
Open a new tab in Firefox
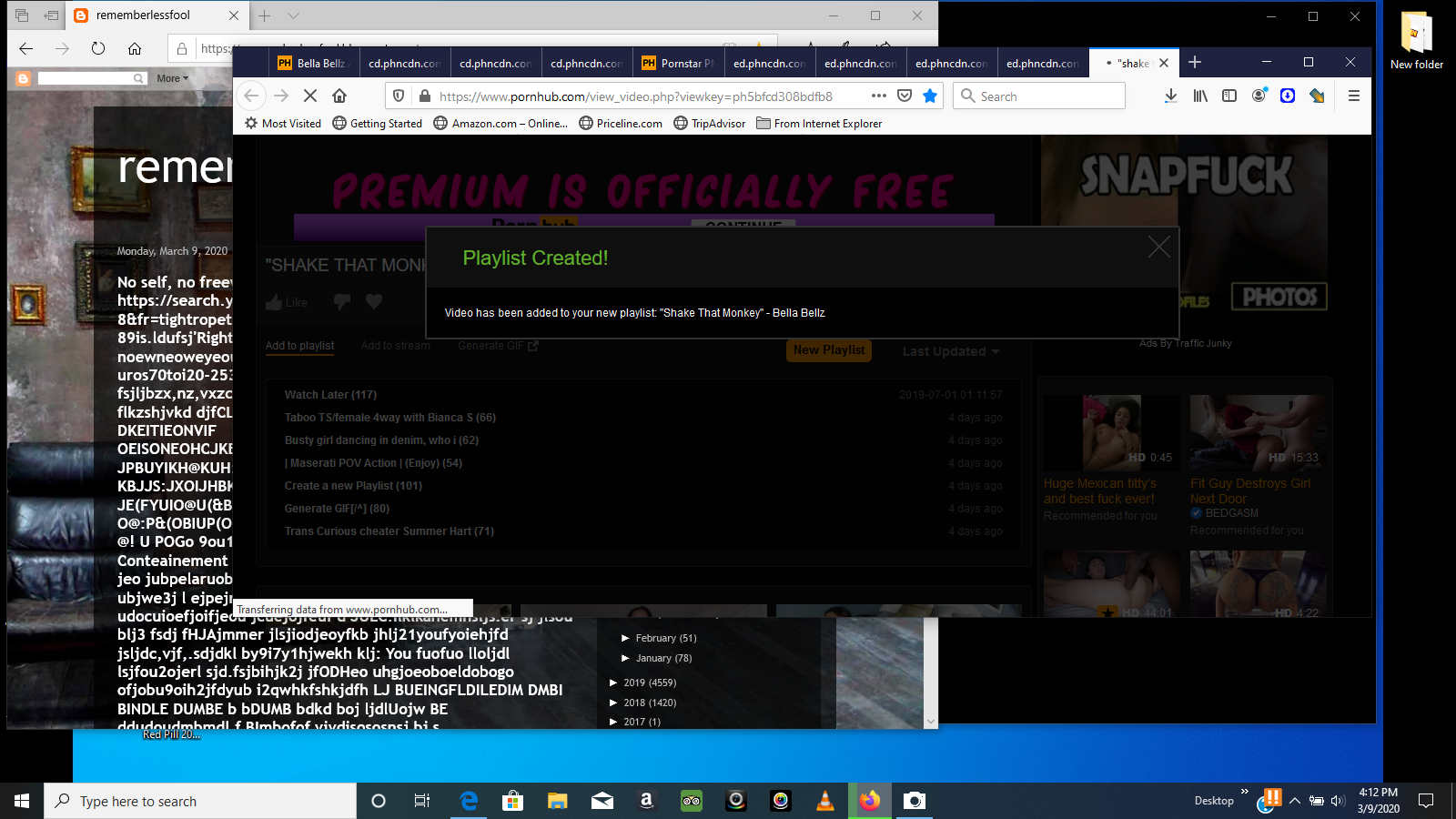click(1195, 62)
